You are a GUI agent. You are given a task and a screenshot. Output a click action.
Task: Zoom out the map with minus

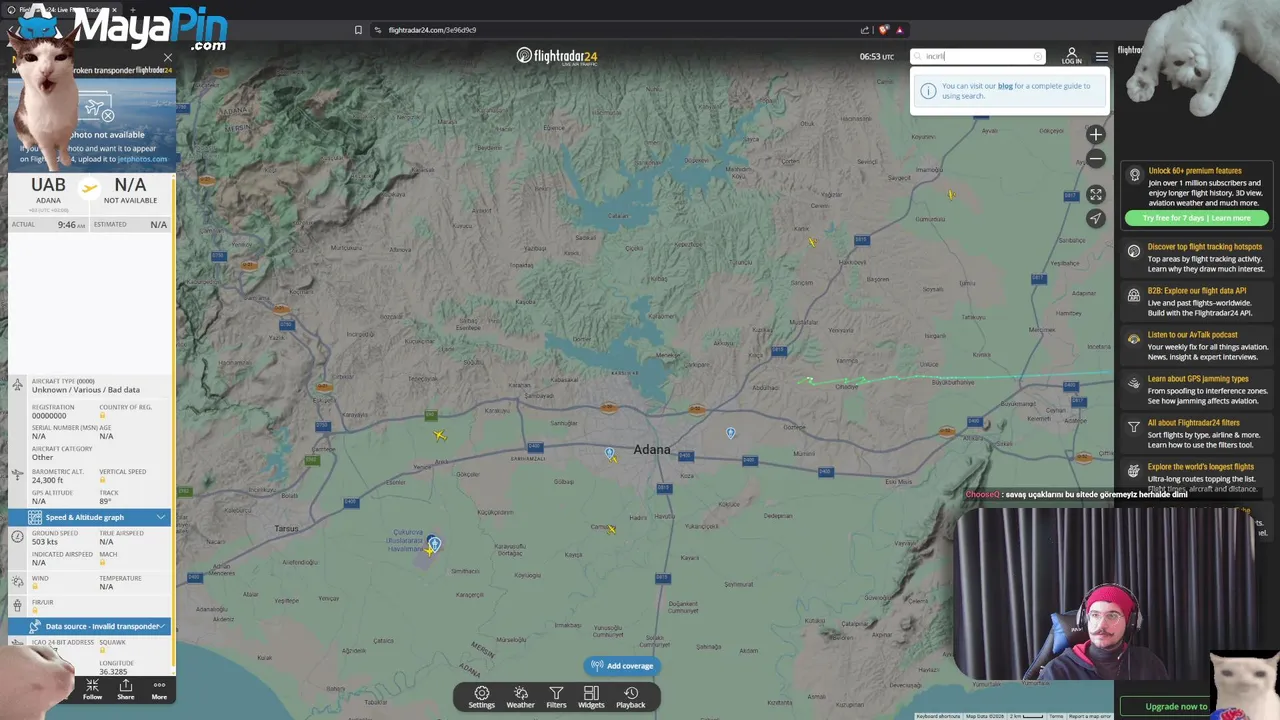pyautogui.click(x=1096, y=158)
